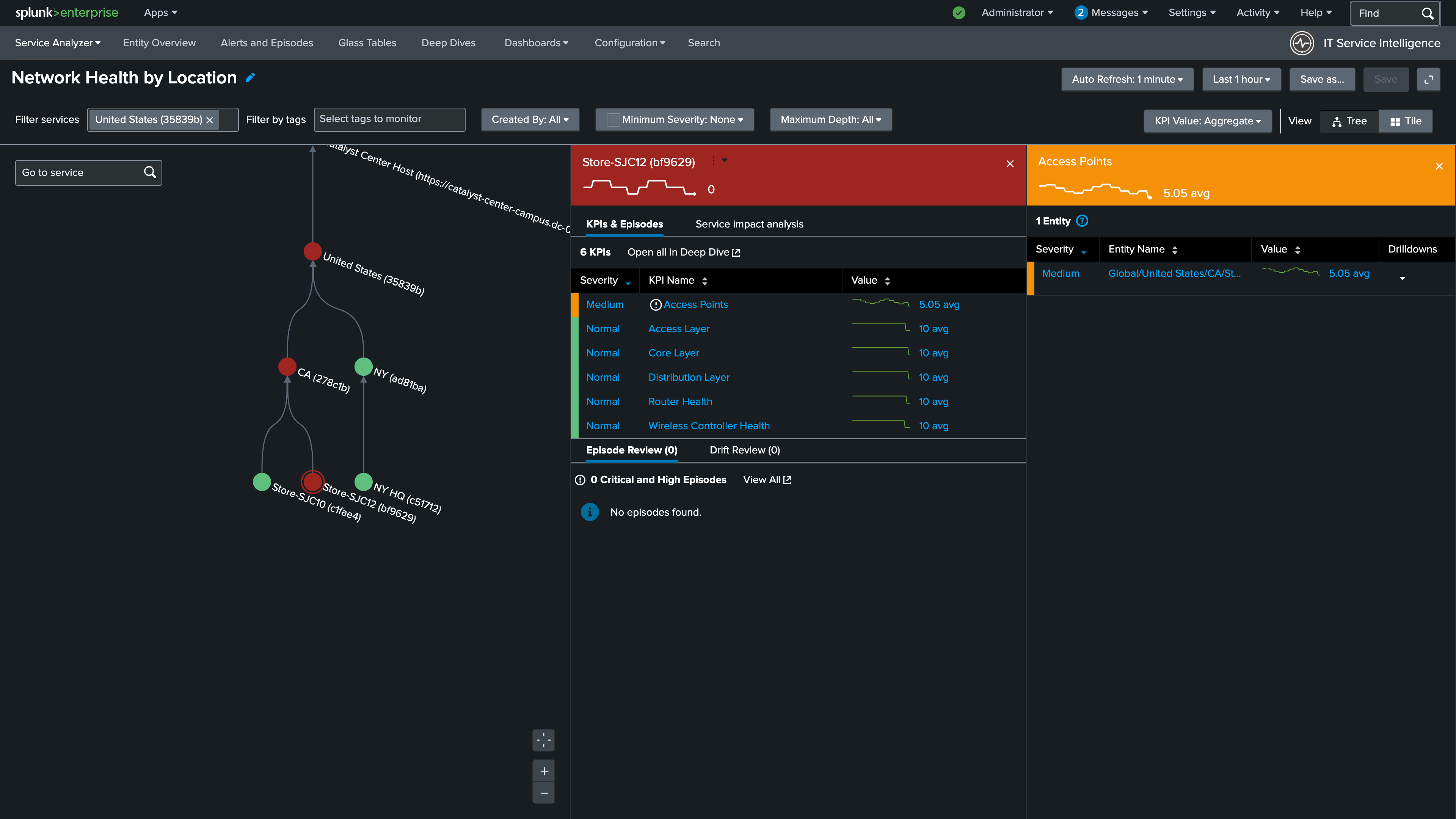The image size is (1456, 819).
Task: Select the Episode Review (0) tab
Action: point(631,450)
